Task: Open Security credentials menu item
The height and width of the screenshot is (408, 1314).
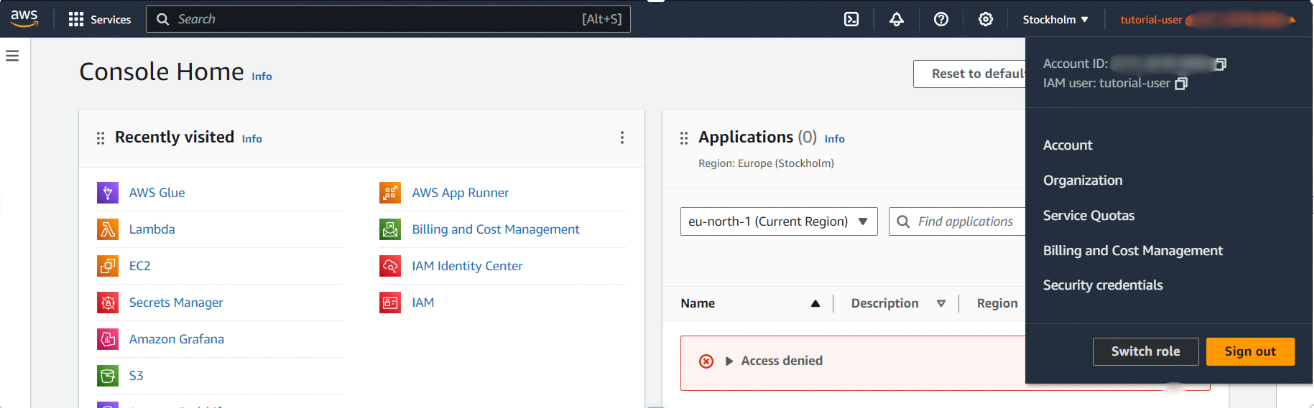Action: click(x=1103, y=285)
